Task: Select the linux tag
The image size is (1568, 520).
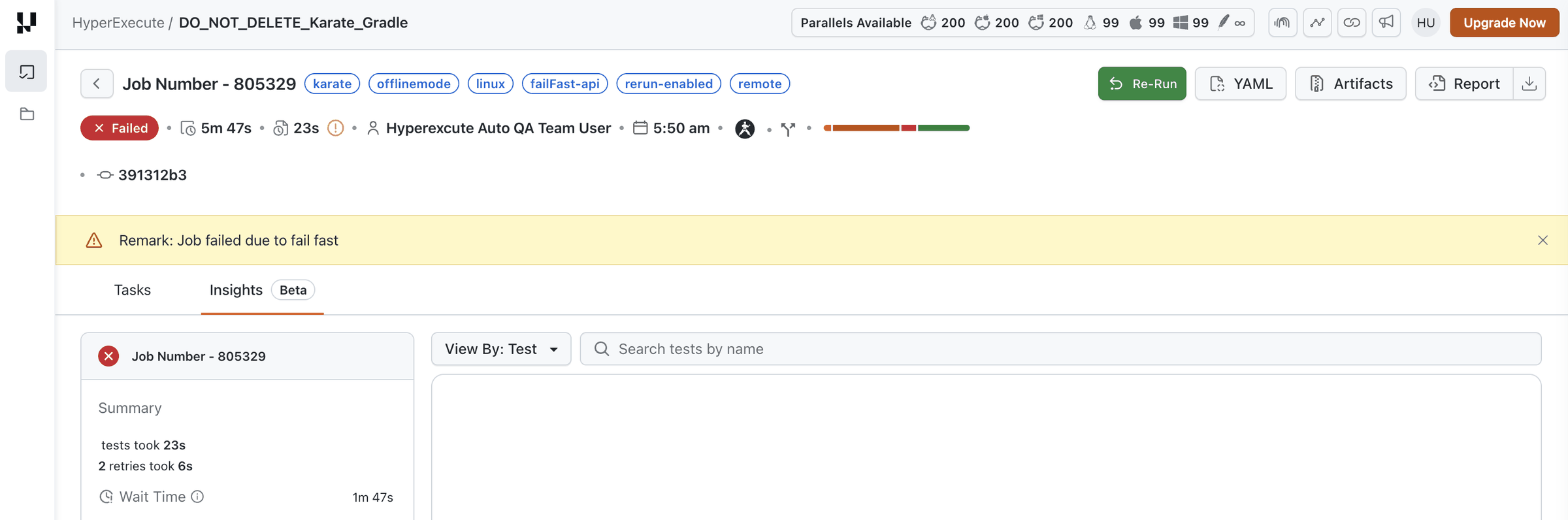Action: pos(491,84)
